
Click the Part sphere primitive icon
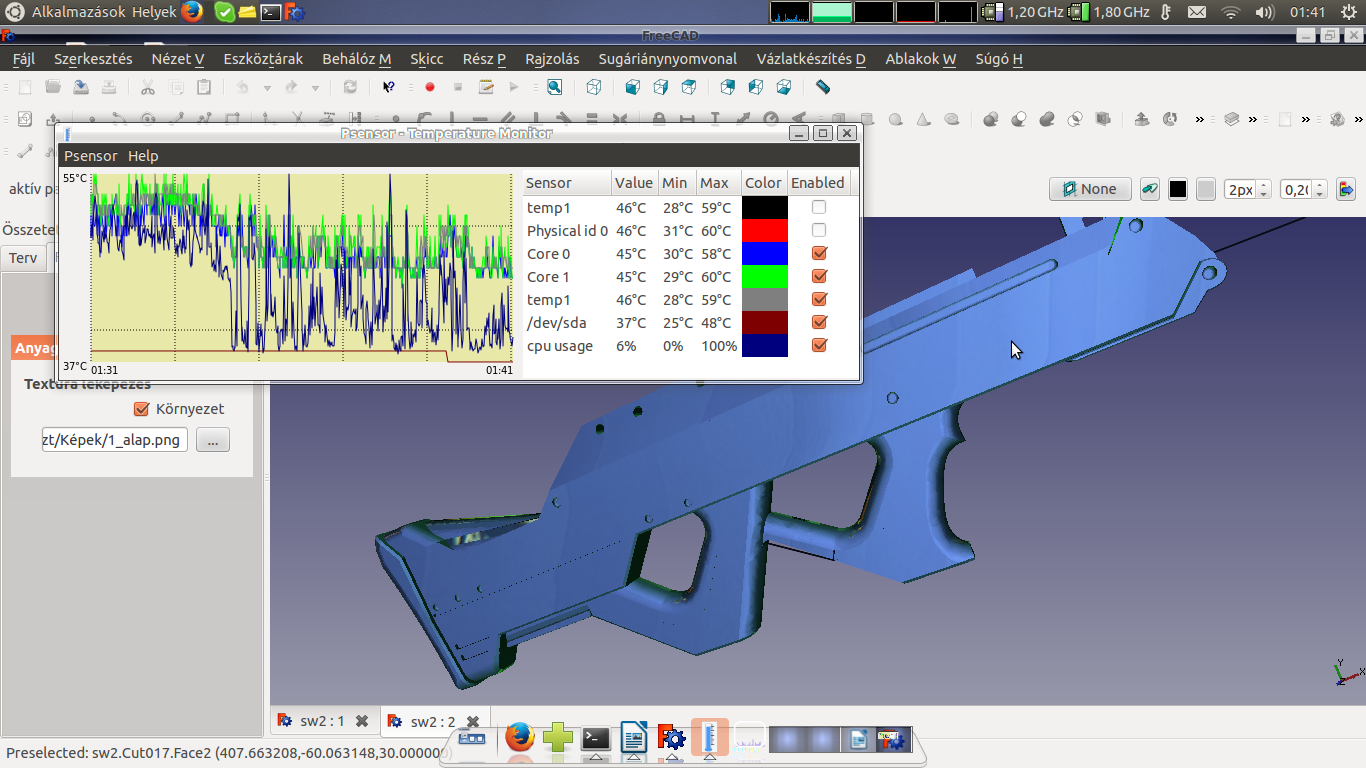896,119
